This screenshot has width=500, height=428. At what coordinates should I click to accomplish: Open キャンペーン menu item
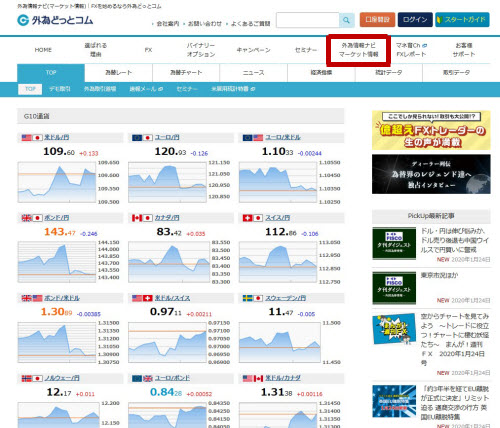coord(253,50)
